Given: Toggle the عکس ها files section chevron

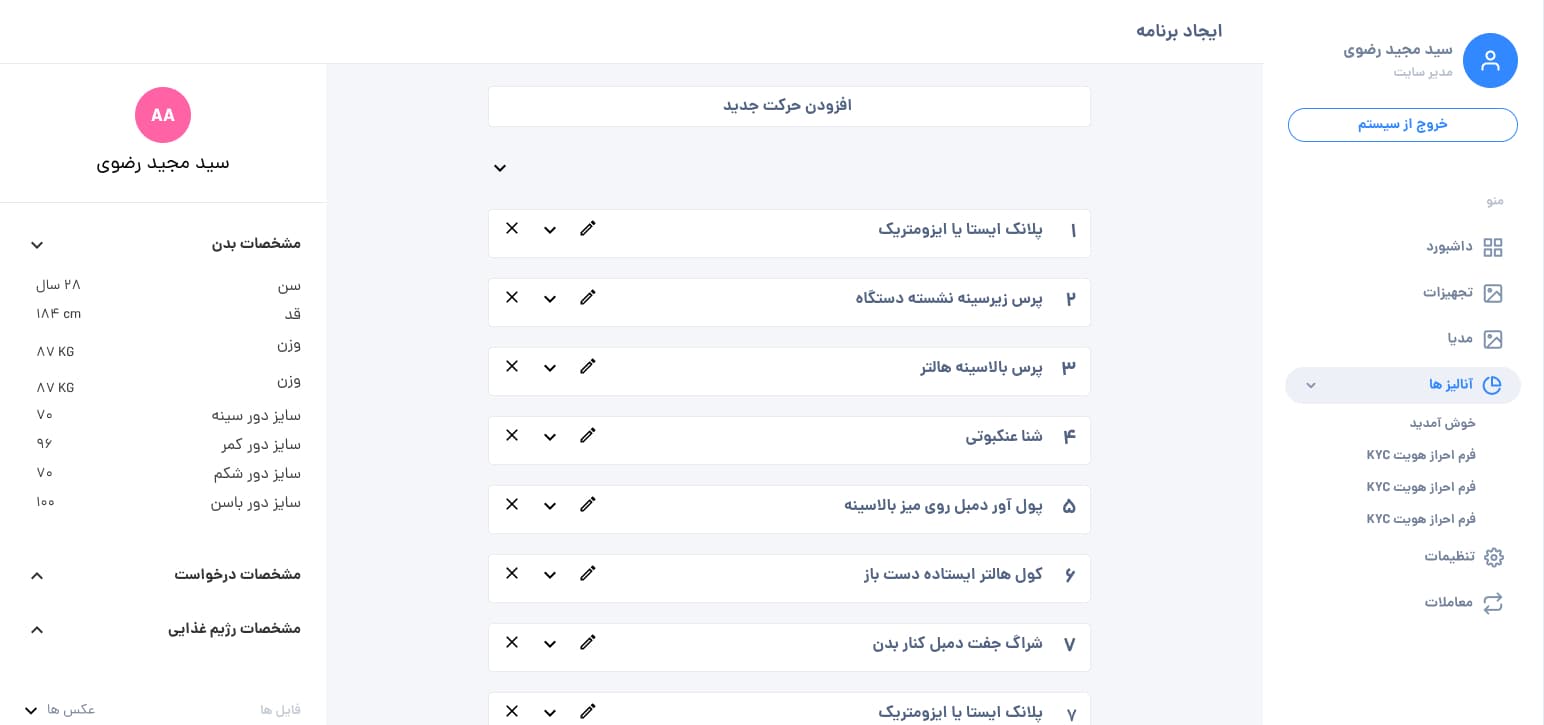Looking at the screenshot, I should (x=31, y=710).
